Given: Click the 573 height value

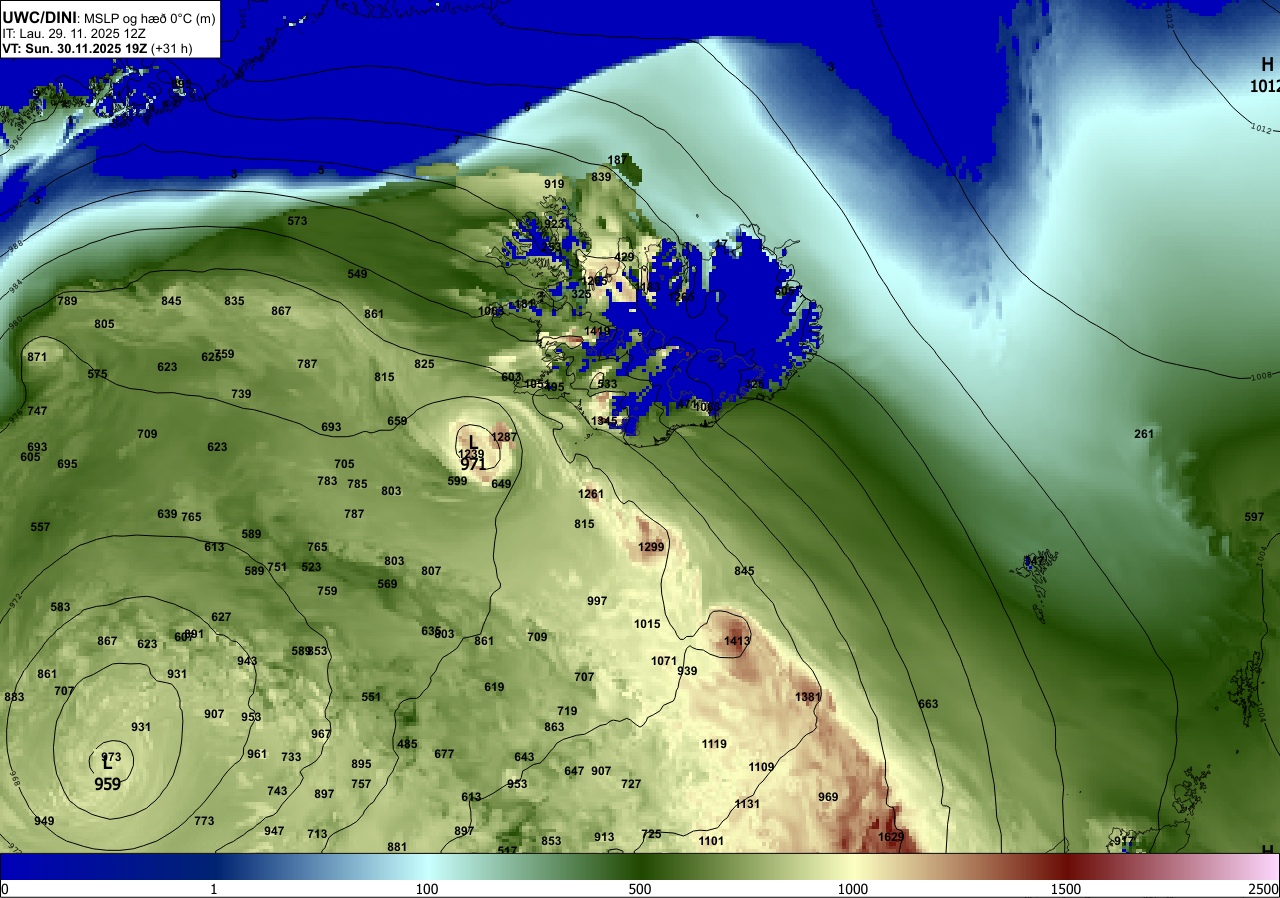Looking at the screenshot, I should tap(297, 221).
